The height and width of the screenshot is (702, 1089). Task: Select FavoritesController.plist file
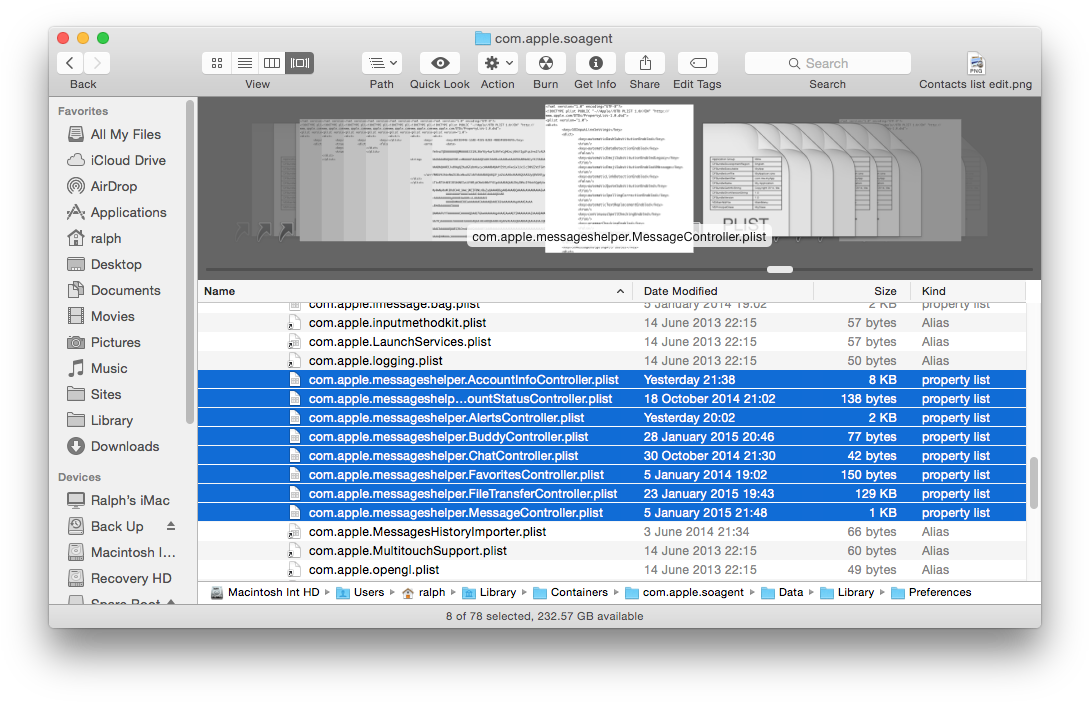(611, 475)
